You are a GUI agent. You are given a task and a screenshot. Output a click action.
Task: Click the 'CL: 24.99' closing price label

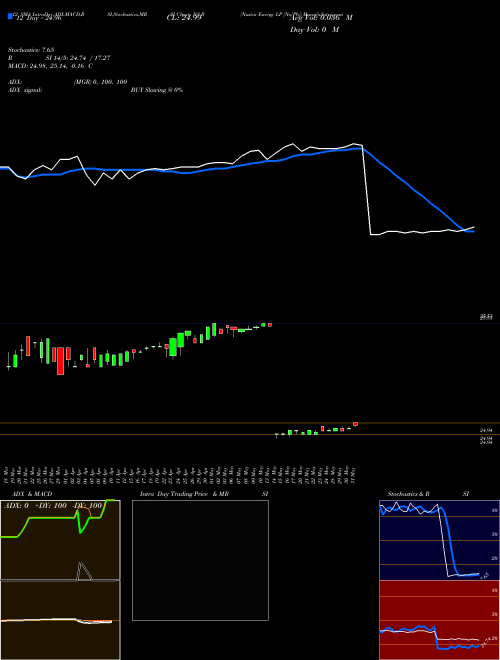[183, 19]
